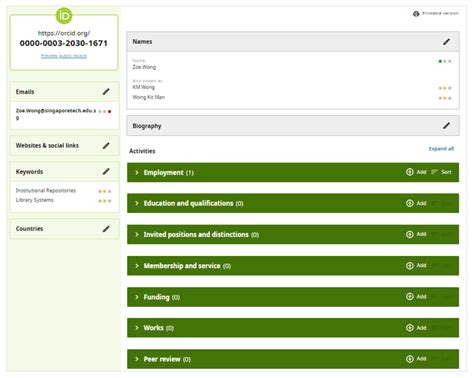Image resolution: width=474 pixels, height=378 pixels.
Task: Click the Sort icon in Employment row
Action: point(434,172)
